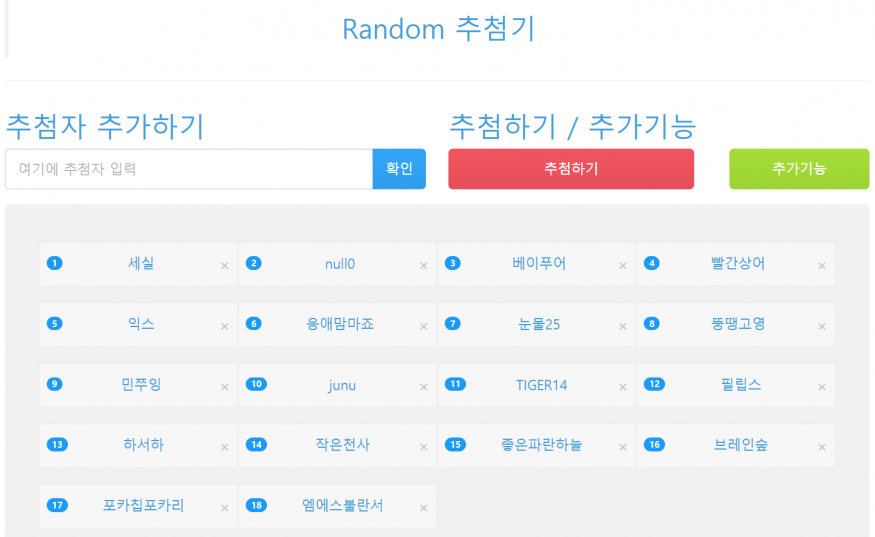Select participant 좋은파란하늘

click(x=541, y=445)
